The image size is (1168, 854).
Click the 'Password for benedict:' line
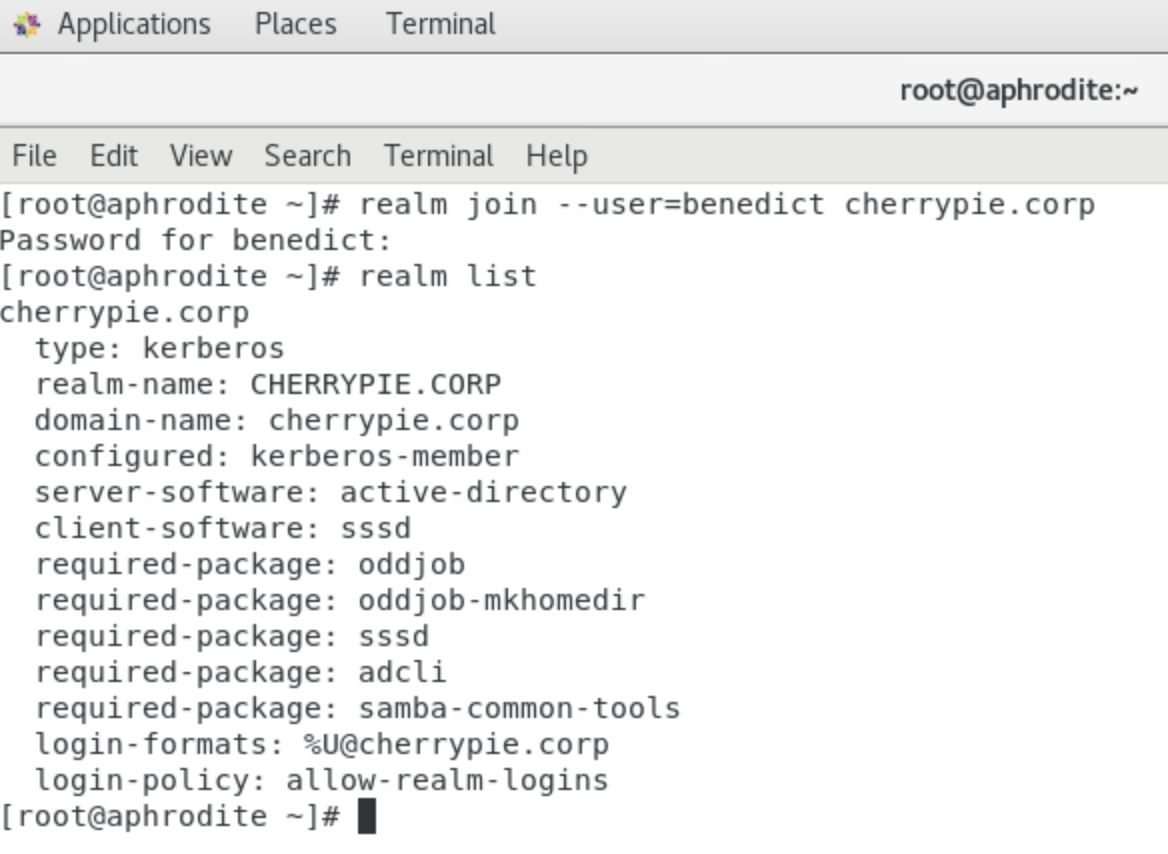click(196, 241)
